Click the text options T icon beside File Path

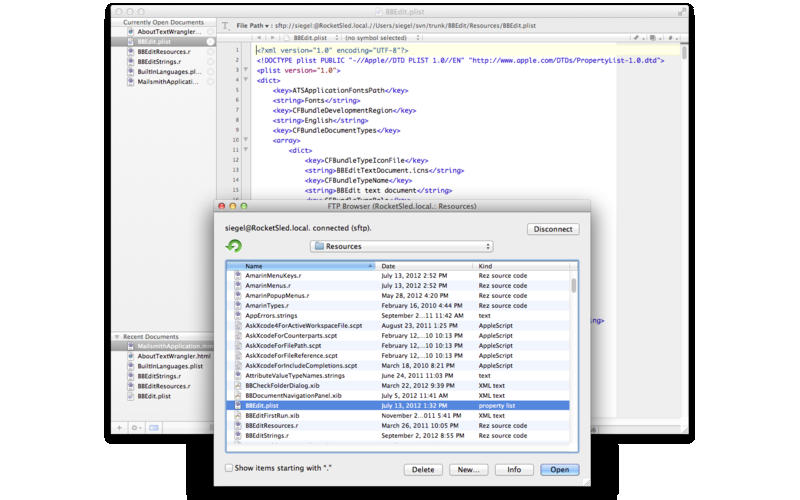point(226,26)
